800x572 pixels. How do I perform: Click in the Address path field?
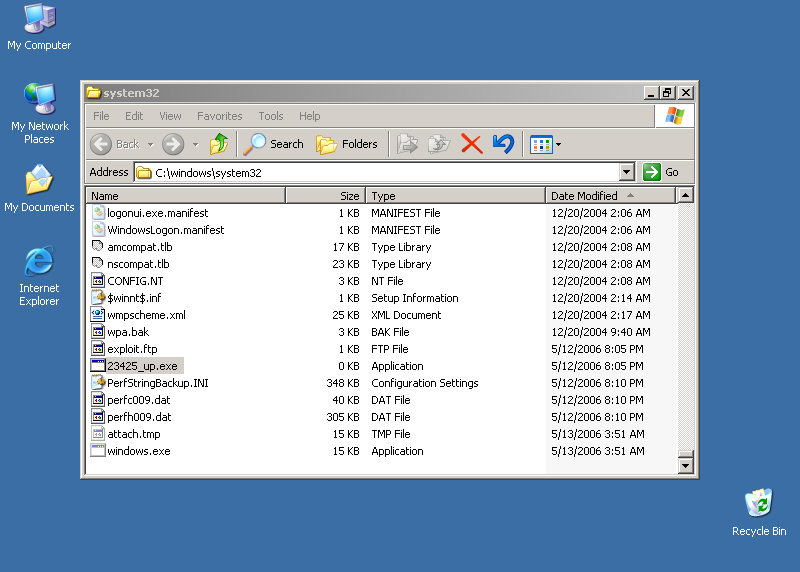click(378, 172)
